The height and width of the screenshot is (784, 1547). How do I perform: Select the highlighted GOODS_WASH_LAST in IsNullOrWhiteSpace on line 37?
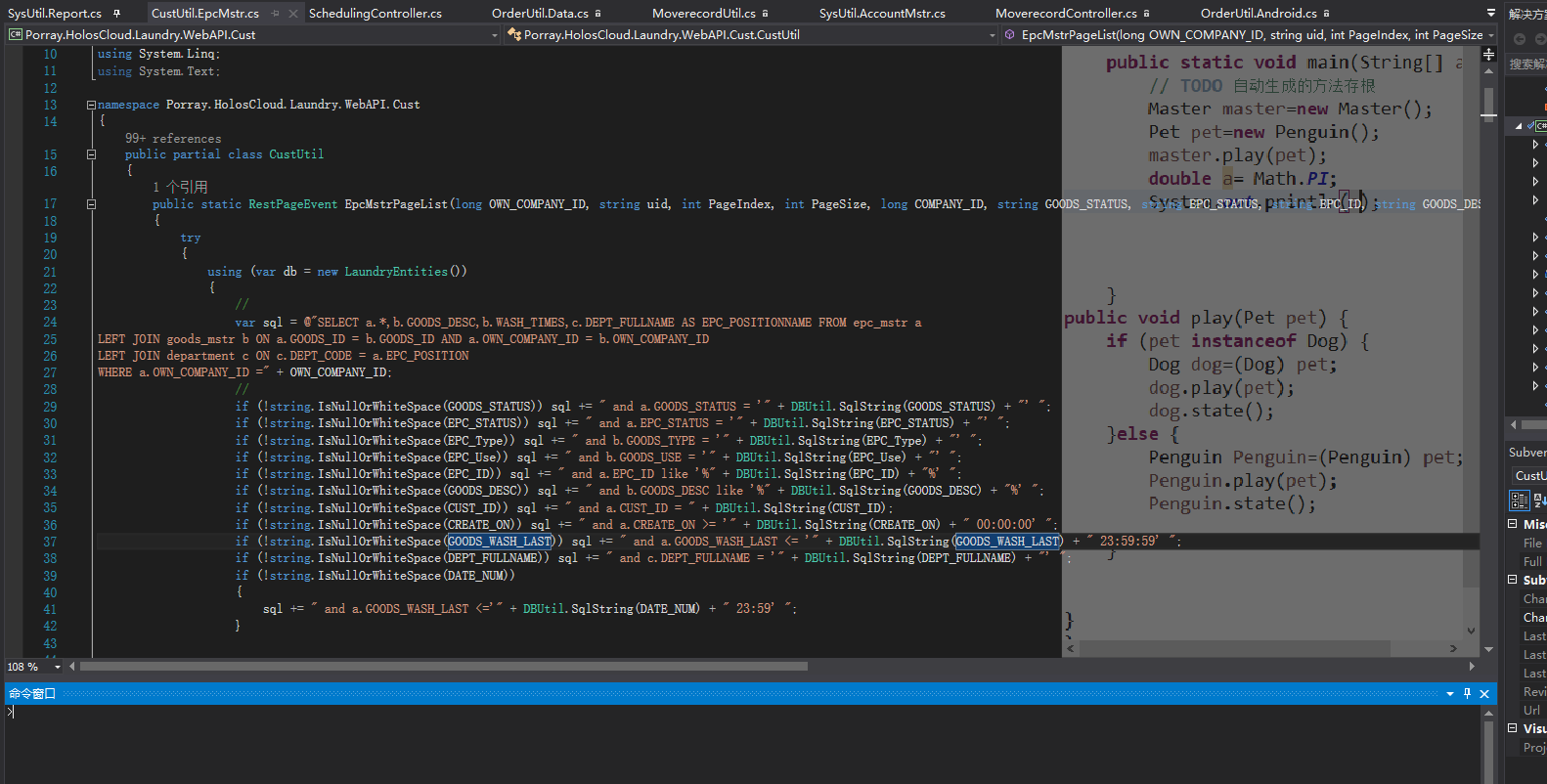tap(500, 542)
